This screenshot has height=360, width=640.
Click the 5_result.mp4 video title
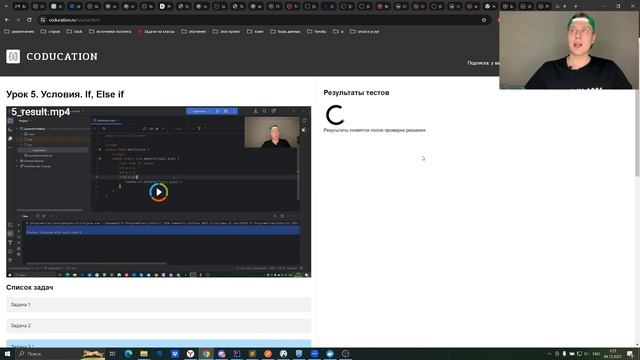pyautogui.click(x=41, y=112)
